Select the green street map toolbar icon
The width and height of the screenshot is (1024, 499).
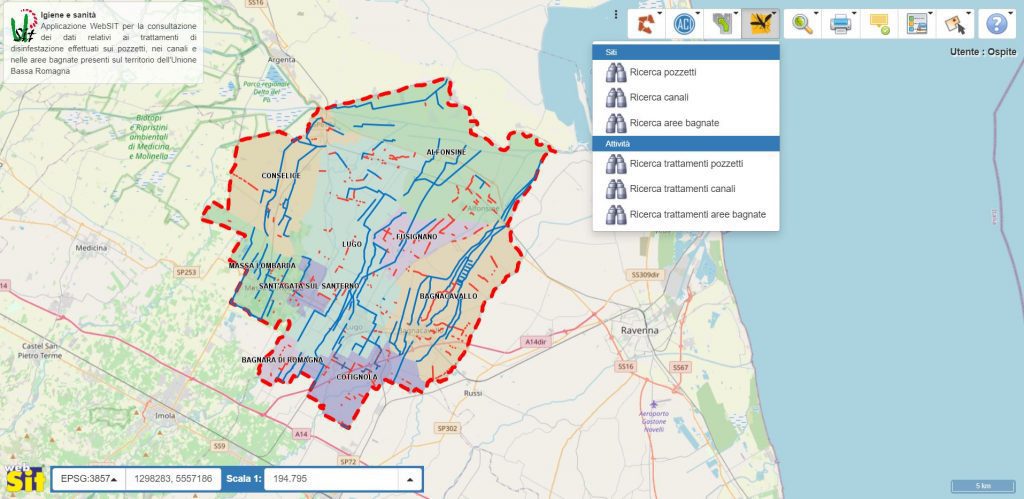720,23
